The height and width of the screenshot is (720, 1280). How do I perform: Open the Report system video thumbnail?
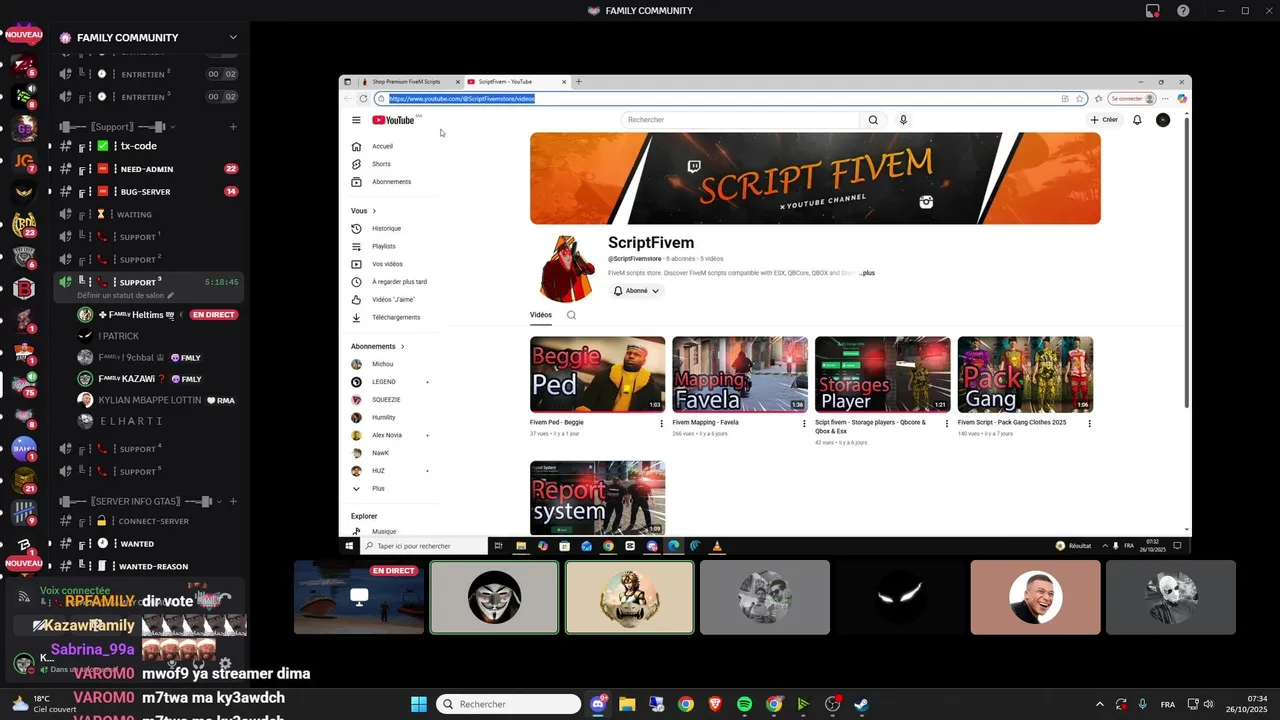pos(597,498)
